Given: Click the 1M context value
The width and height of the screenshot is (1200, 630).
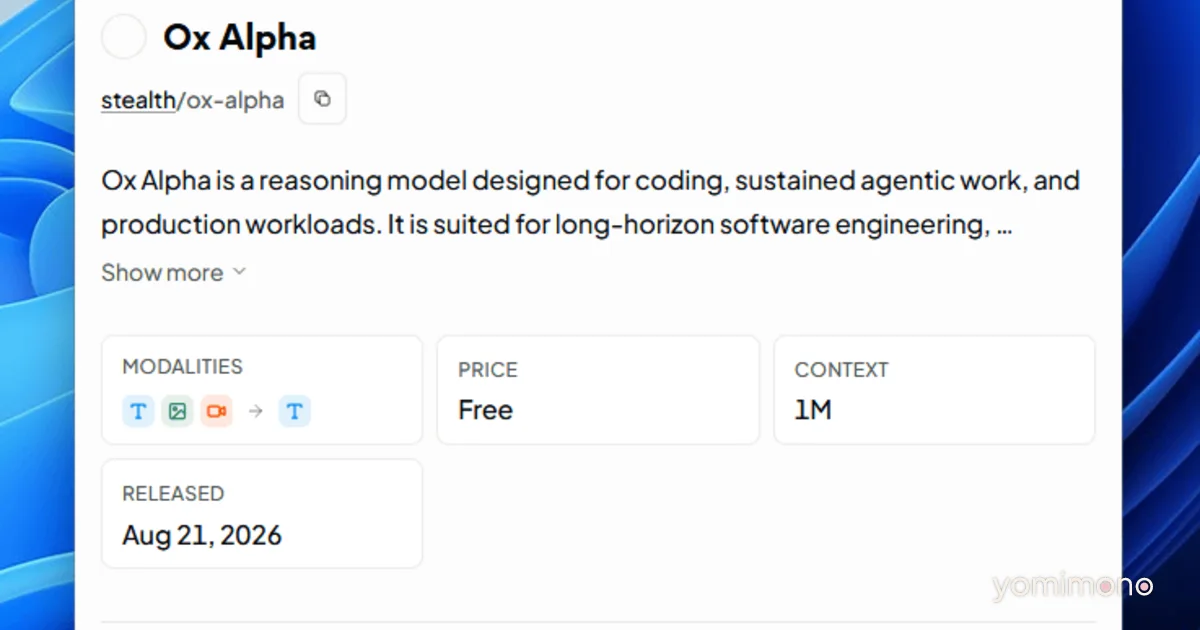Looking at the screenshot, I should tap(813, 410).
